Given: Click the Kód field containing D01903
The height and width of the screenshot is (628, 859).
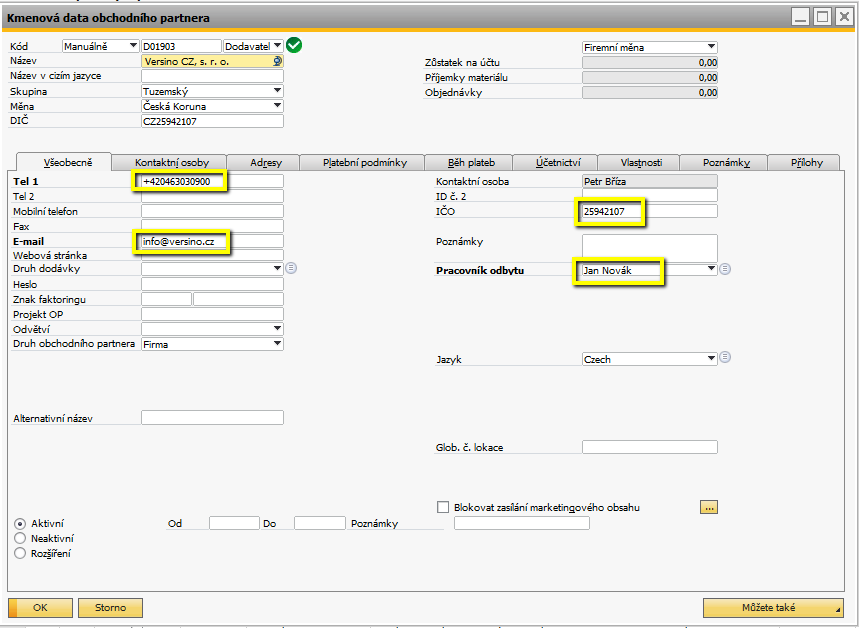Looking at the screenshot, I should tap(181, 47).
